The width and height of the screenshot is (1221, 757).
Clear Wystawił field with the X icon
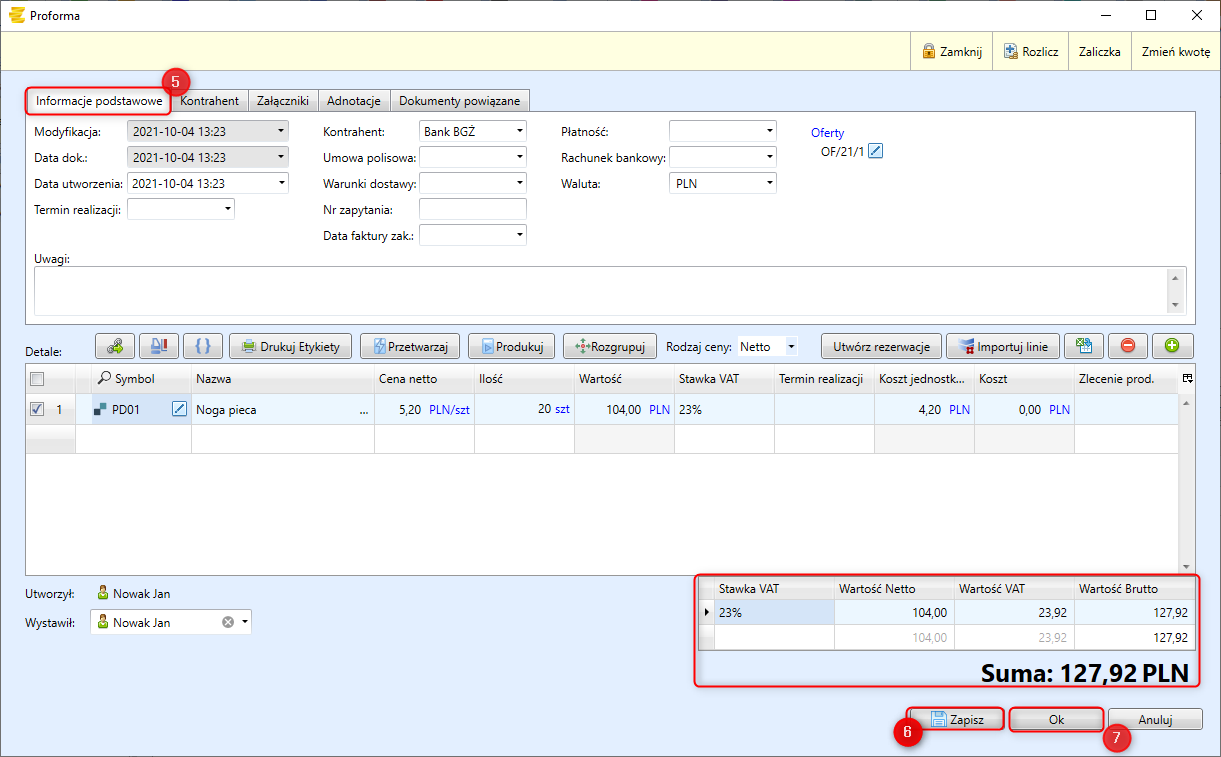click(x=227, y=622)
